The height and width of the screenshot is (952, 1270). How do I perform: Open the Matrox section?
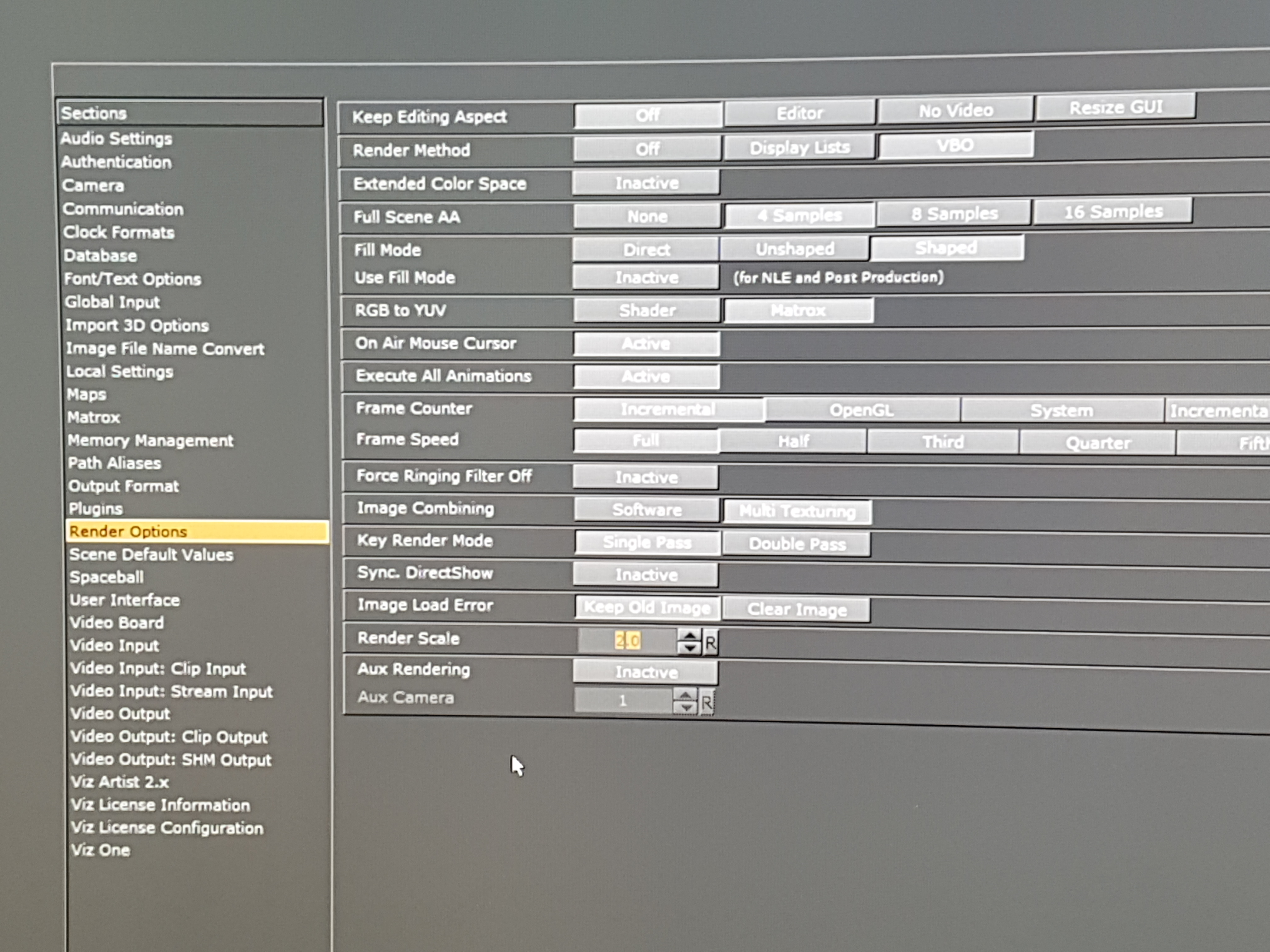[x=94, y=417]
